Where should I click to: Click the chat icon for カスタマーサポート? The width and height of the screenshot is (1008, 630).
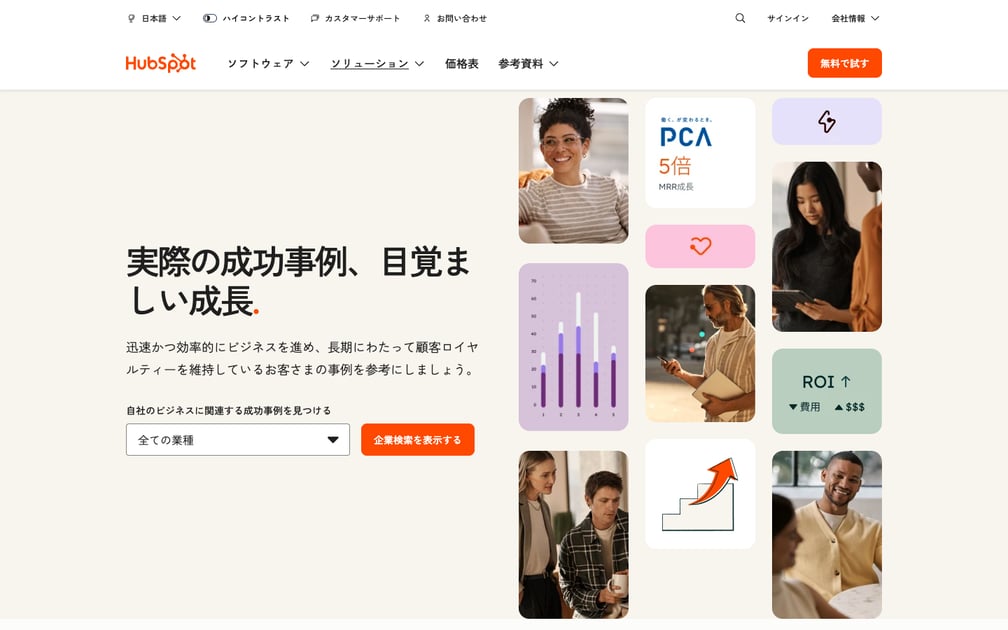pyautogui.click(x=314, y=19)
